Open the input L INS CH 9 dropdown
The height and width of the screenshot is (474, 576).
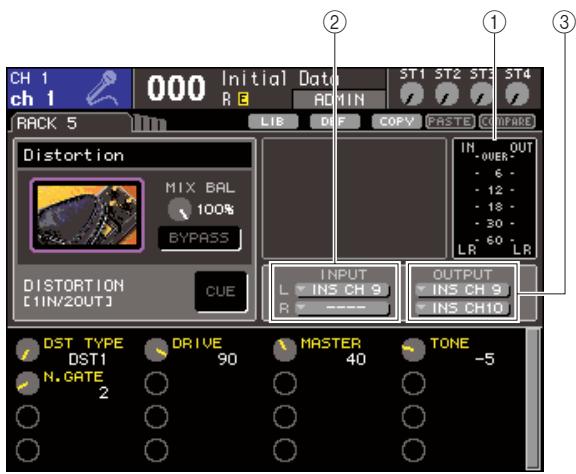point(342,290)
